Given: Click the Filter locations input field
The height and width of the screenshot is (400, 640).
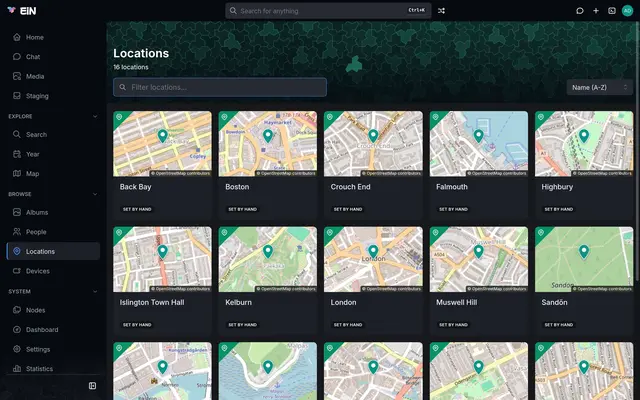Looking at the screenshot, I should point(220,87).
